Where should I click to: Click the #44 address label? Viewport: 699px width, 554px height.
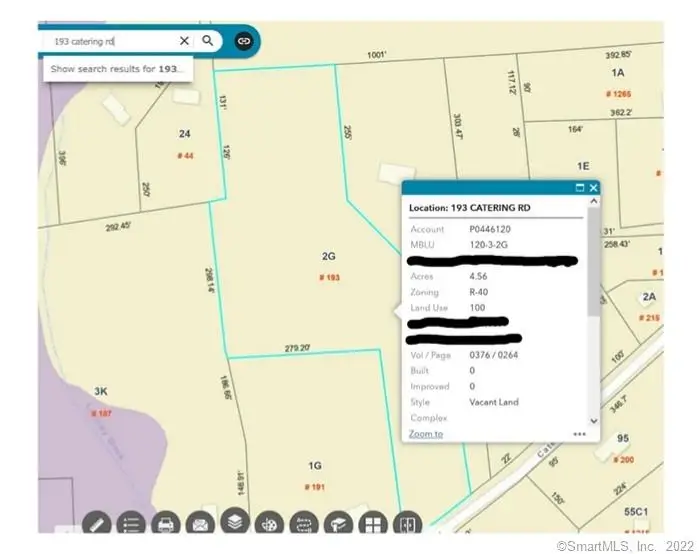click(185, 156)
